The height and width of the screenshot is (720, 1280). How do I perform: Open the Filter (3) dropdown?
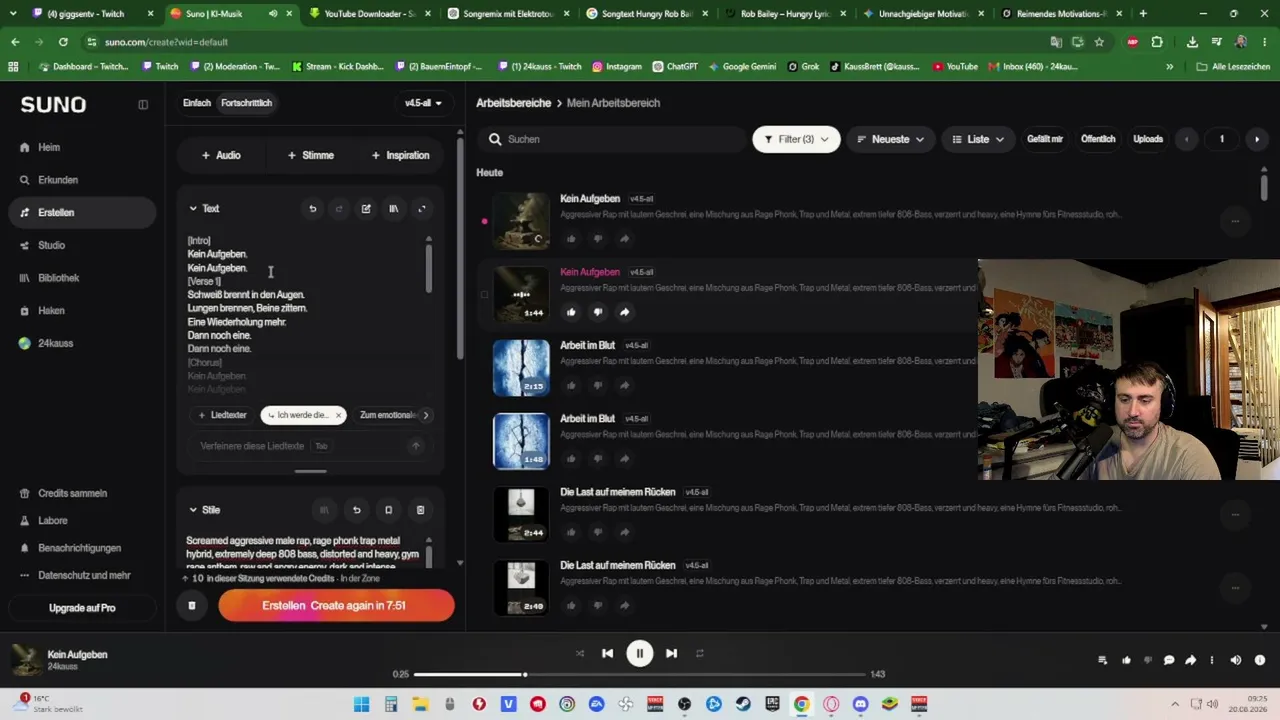click(796, 139)
